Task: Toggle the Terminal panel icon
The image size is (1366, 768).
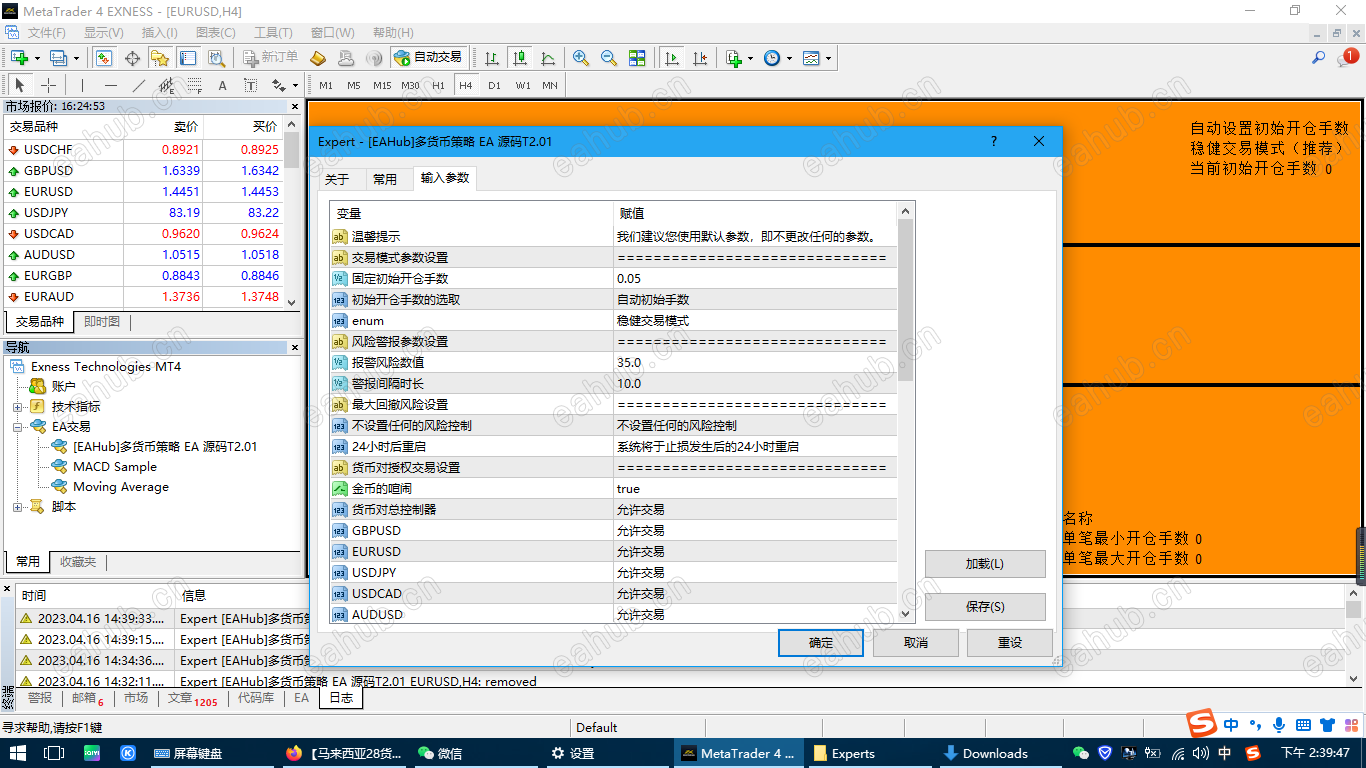Action: [188, 58]
